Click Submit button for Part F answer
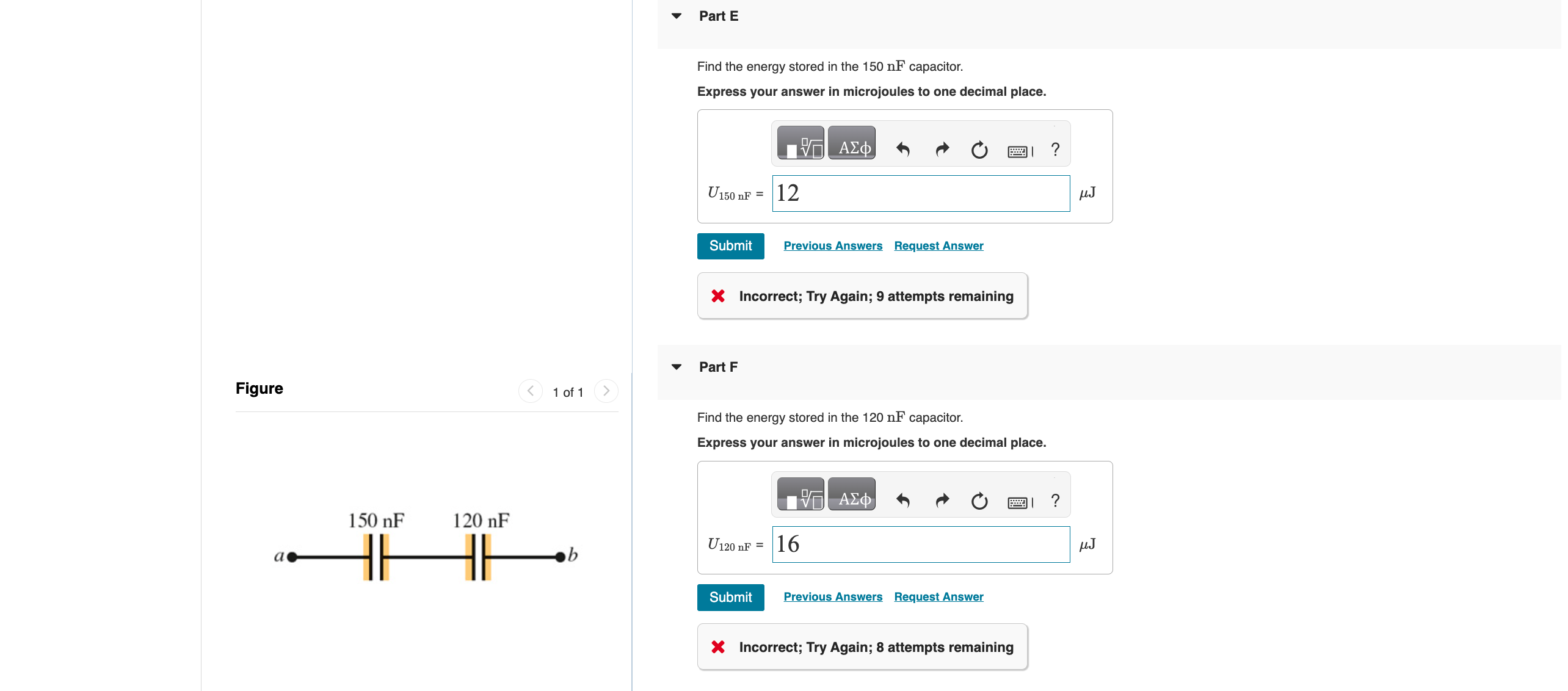The height and width of the screenshot is (691, 1568). [730, 597]
